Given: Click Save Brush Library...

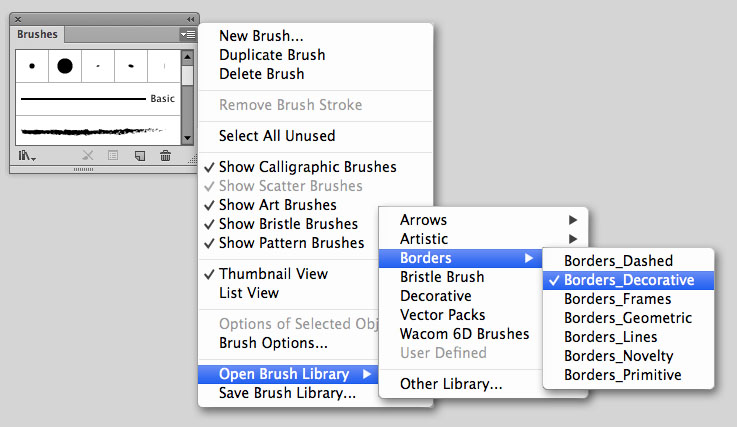Looking at the screenshot, I should click(x=287, y=393).
